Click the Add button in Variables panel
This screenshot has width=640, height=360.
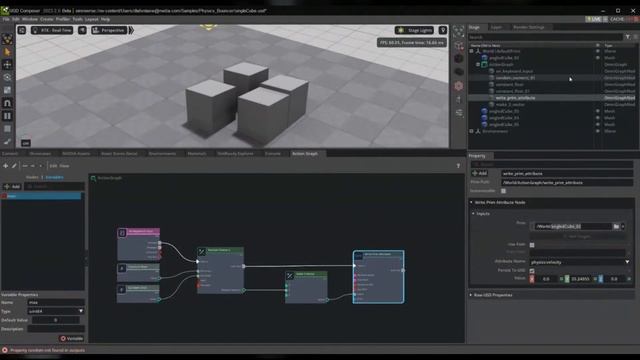(12, 187)
